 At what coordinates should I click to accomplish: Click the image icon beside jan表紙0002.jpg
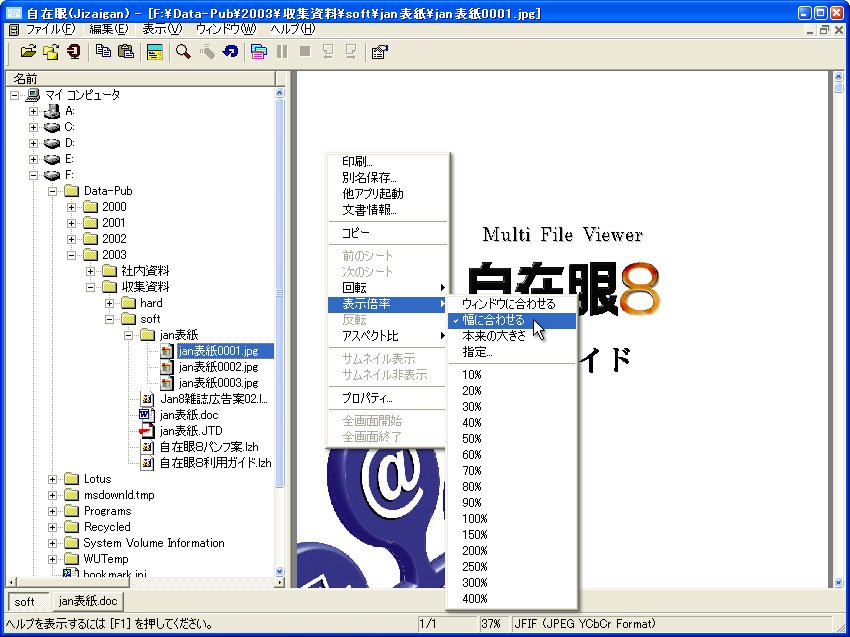click(x=166, y=367)
